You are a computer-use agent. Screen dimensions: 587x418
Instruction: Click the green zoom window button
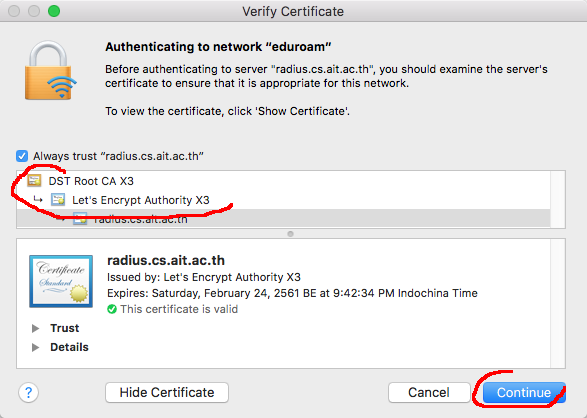point(54,11)
